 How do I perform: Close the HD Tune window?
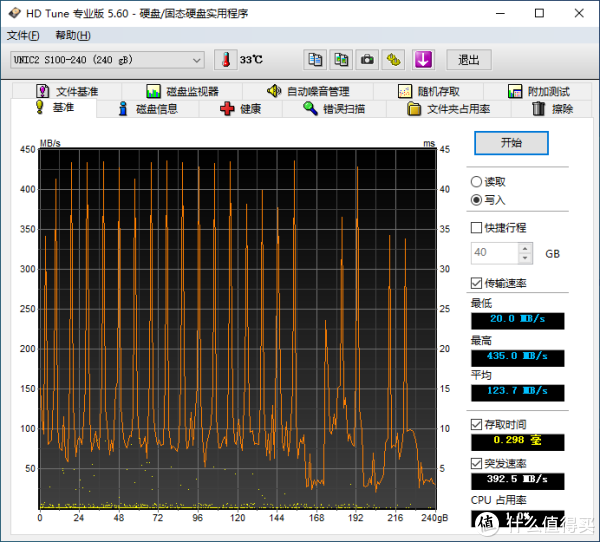(579, 13)
